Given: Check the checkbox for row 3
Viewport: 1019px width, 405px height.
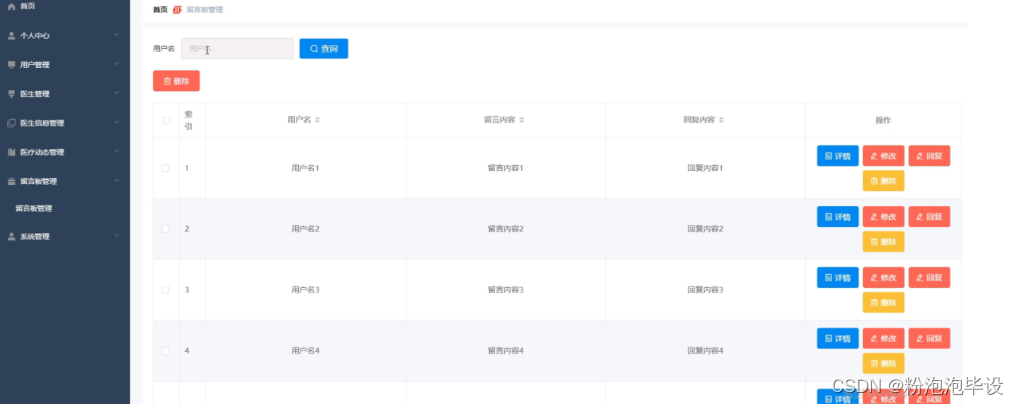Looking at the screenshot, I should (x=166, y=290).
